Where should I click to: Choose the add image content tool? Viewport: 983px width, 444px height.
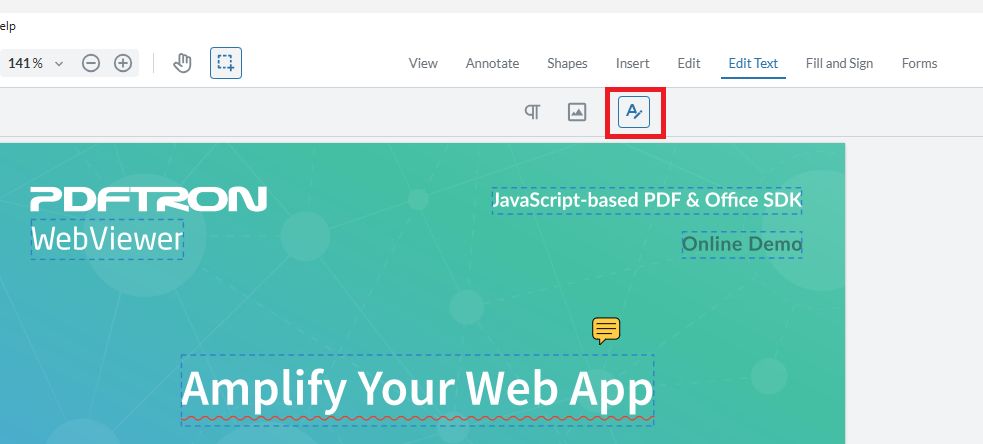click(x=577, y=112)
